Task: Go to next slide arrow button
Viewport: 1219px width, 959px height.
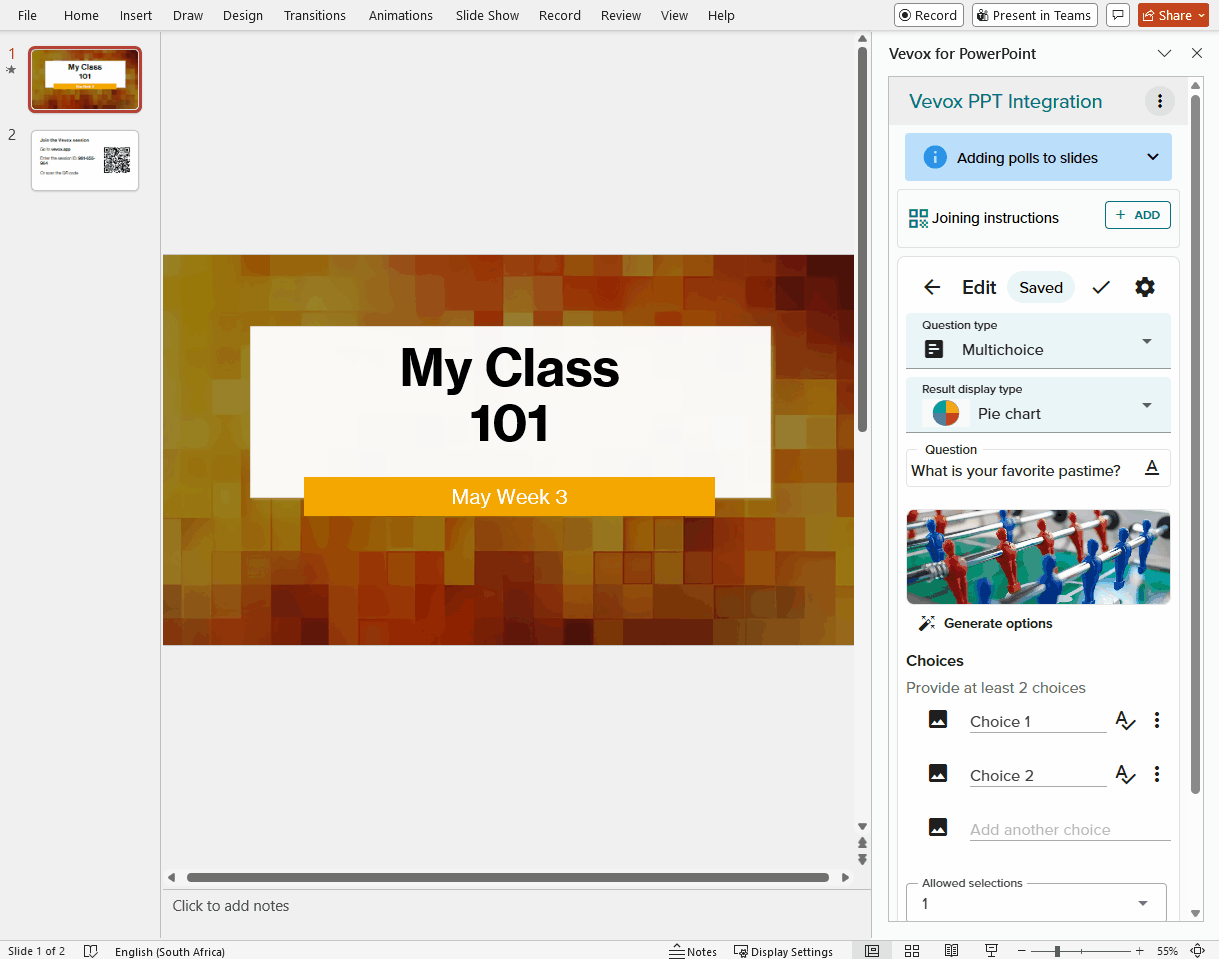Action: pos(862,859)
